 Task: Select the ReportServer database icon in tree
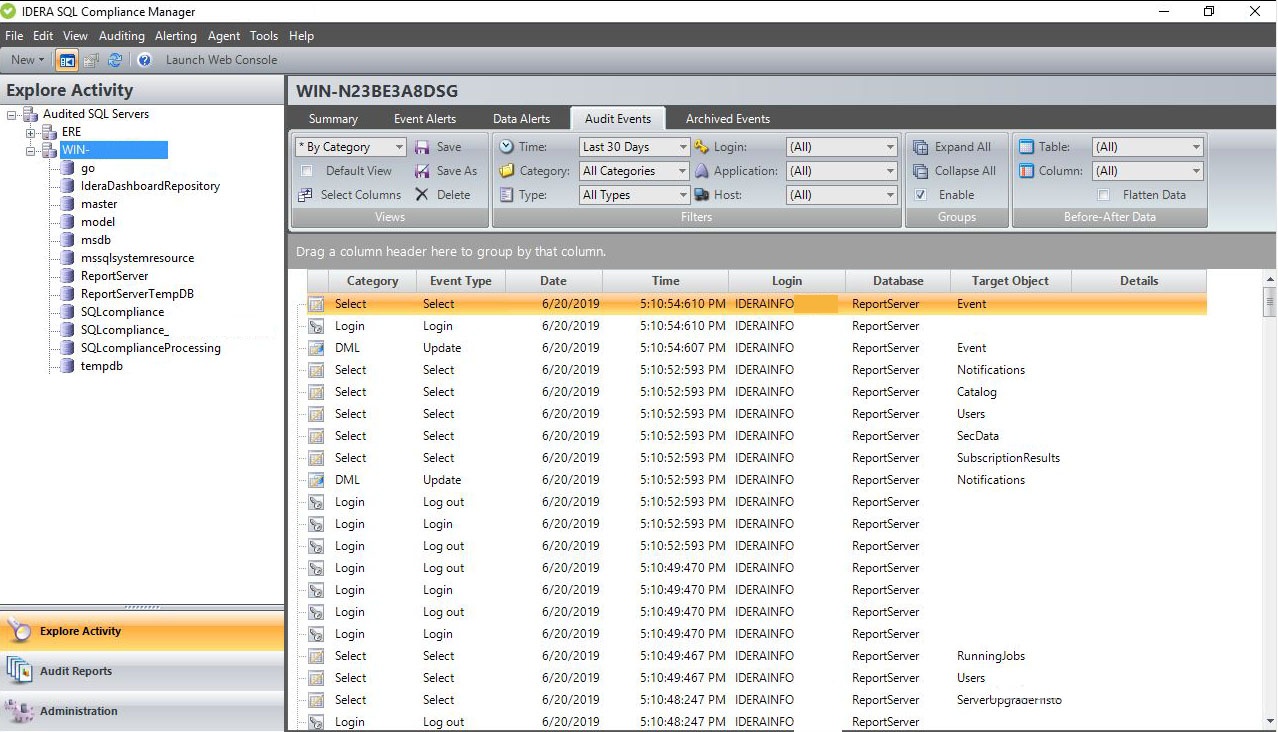tap(67, 276)
